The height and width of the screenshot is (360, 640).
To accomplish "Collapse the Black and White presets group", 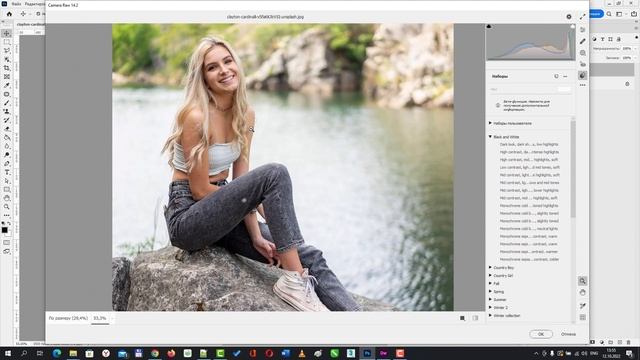I will click(490, 137).
